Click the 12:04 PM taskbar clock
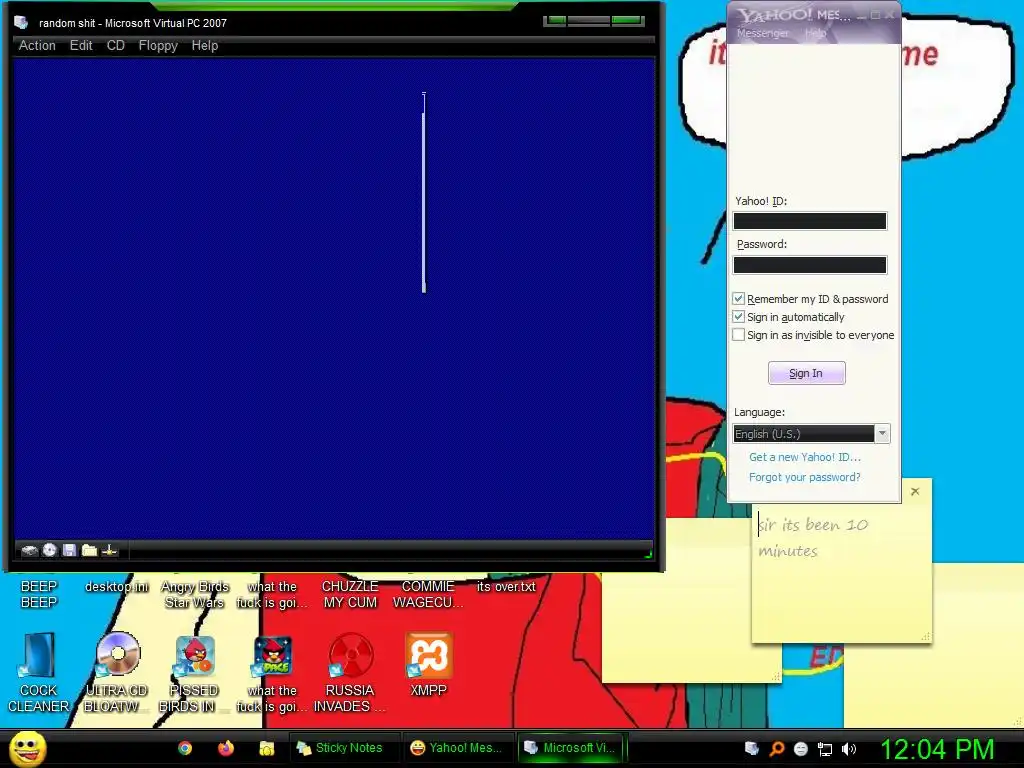Screen dimensions: 1024x768 (x=937, y=749)
